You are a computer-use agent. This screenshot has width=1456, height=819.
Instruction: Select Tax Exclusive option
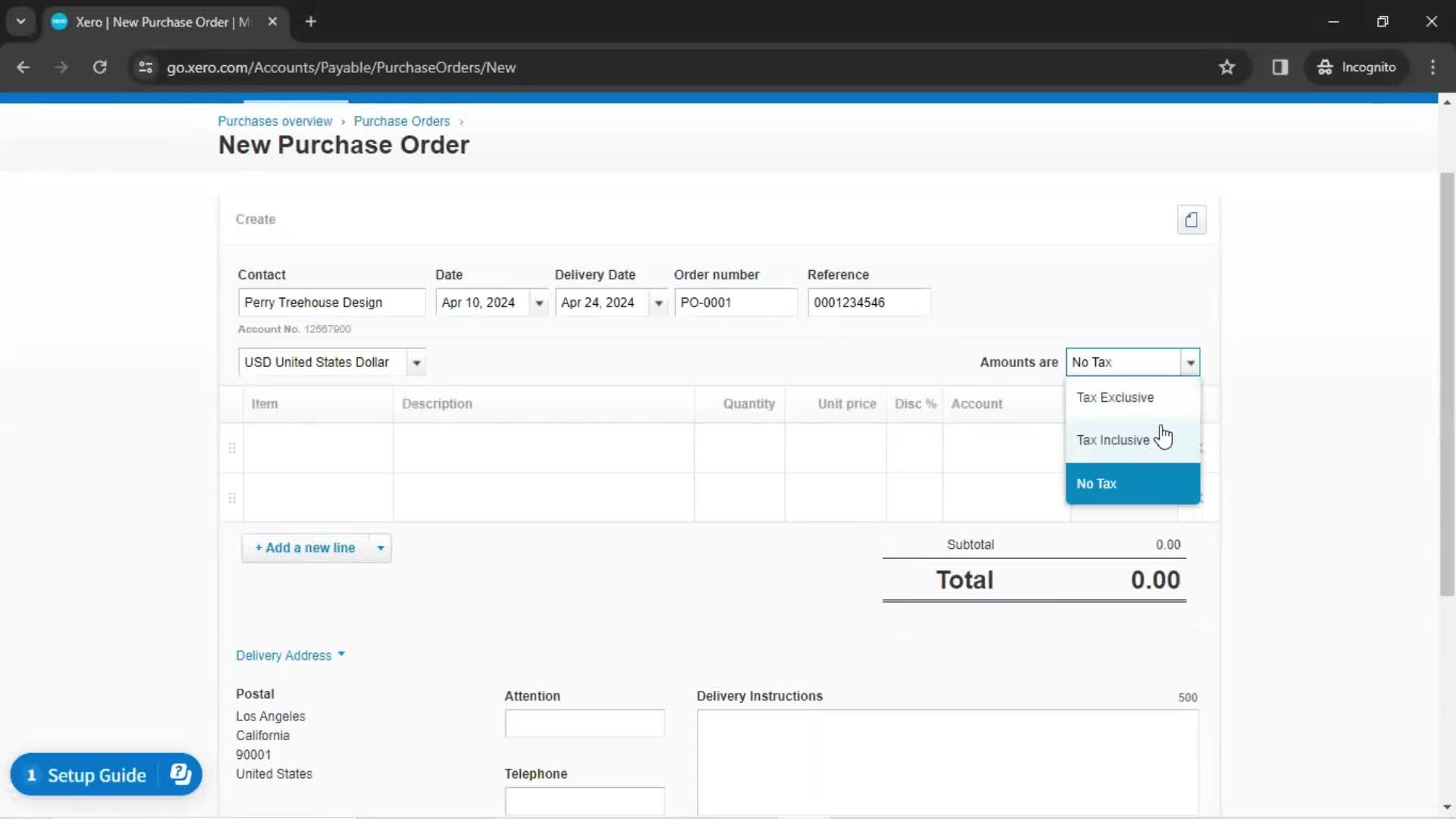tap(1133, 397)
